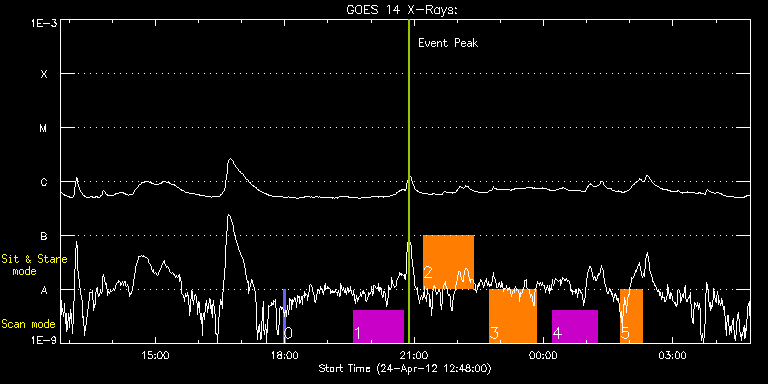
Task: Click the blue vertical marker numbered 0
Action: [x=284, y=316]
